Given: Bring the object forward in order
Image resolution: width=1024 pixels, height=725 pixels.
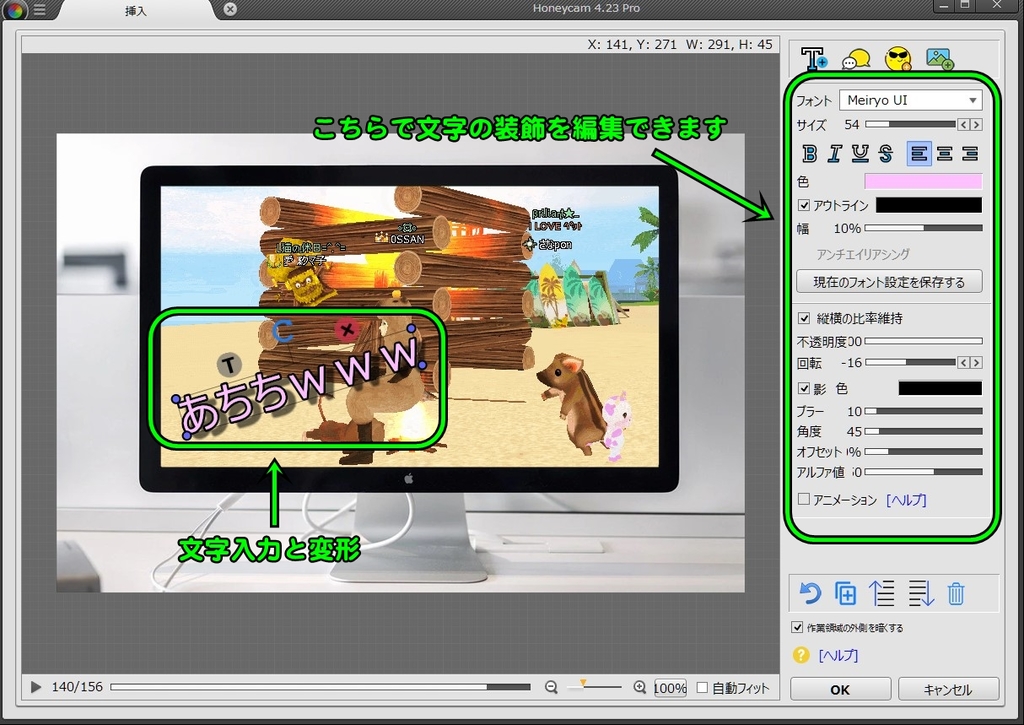Looking at the screenshot, I should click(x=882, y=594).
